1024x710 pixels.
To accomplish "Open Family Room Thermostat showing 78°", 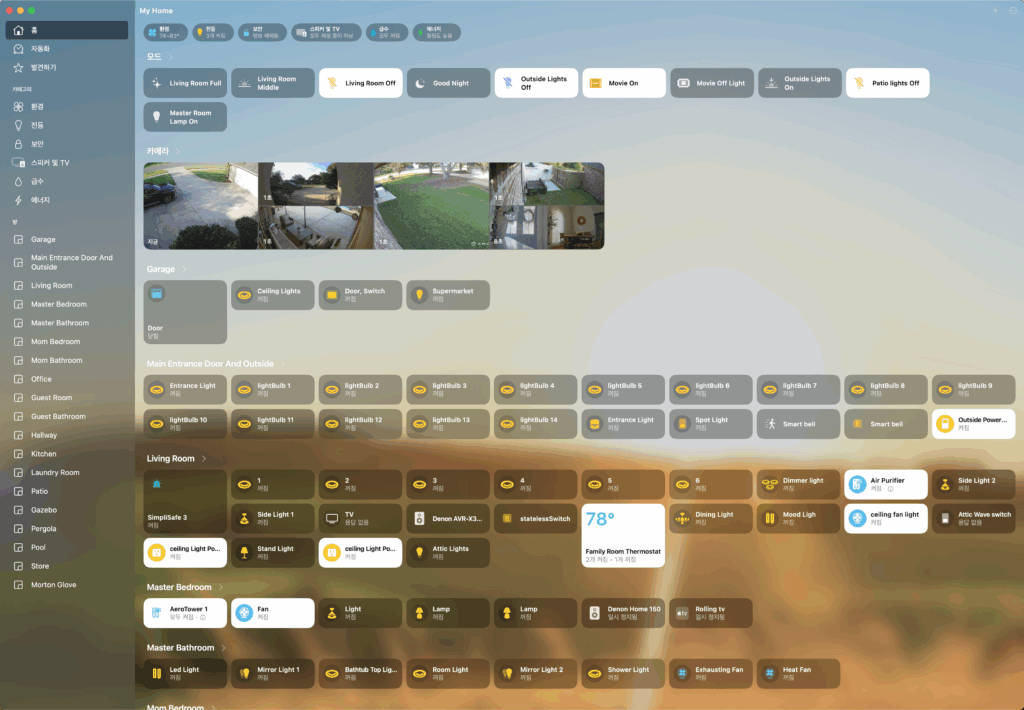I will pyautogui.click(x=623, y=536).
